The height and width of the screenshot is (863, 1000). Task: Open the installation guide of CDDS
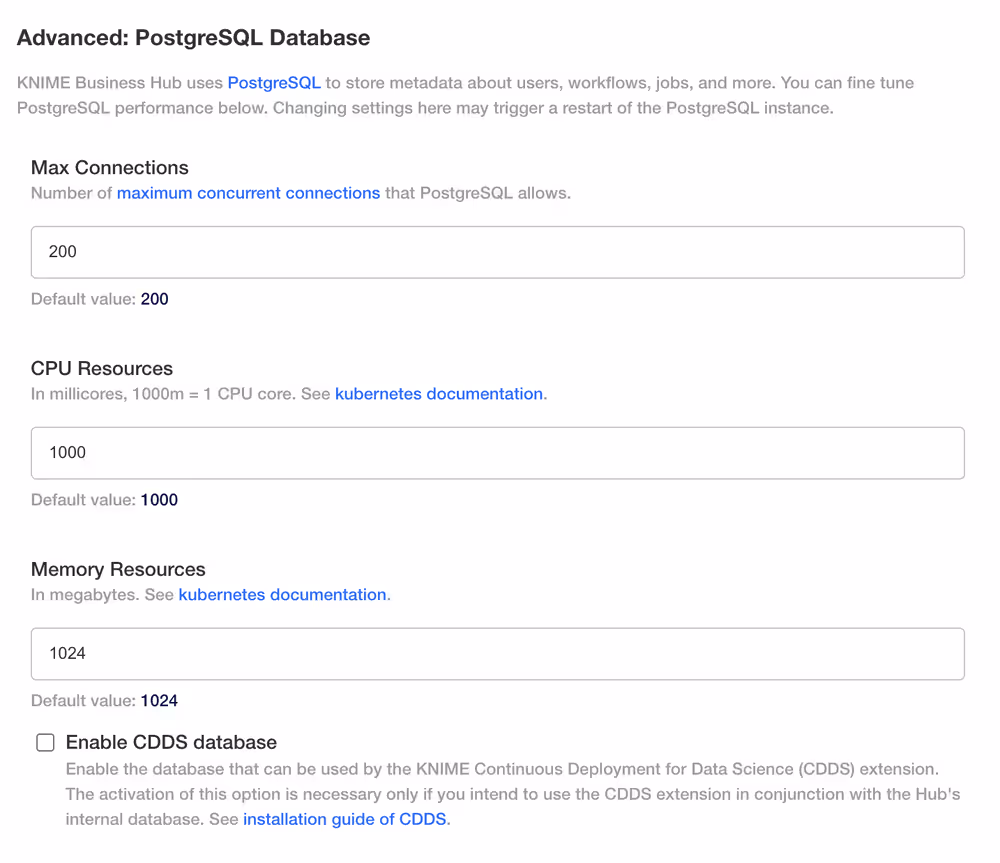point(345,819)
